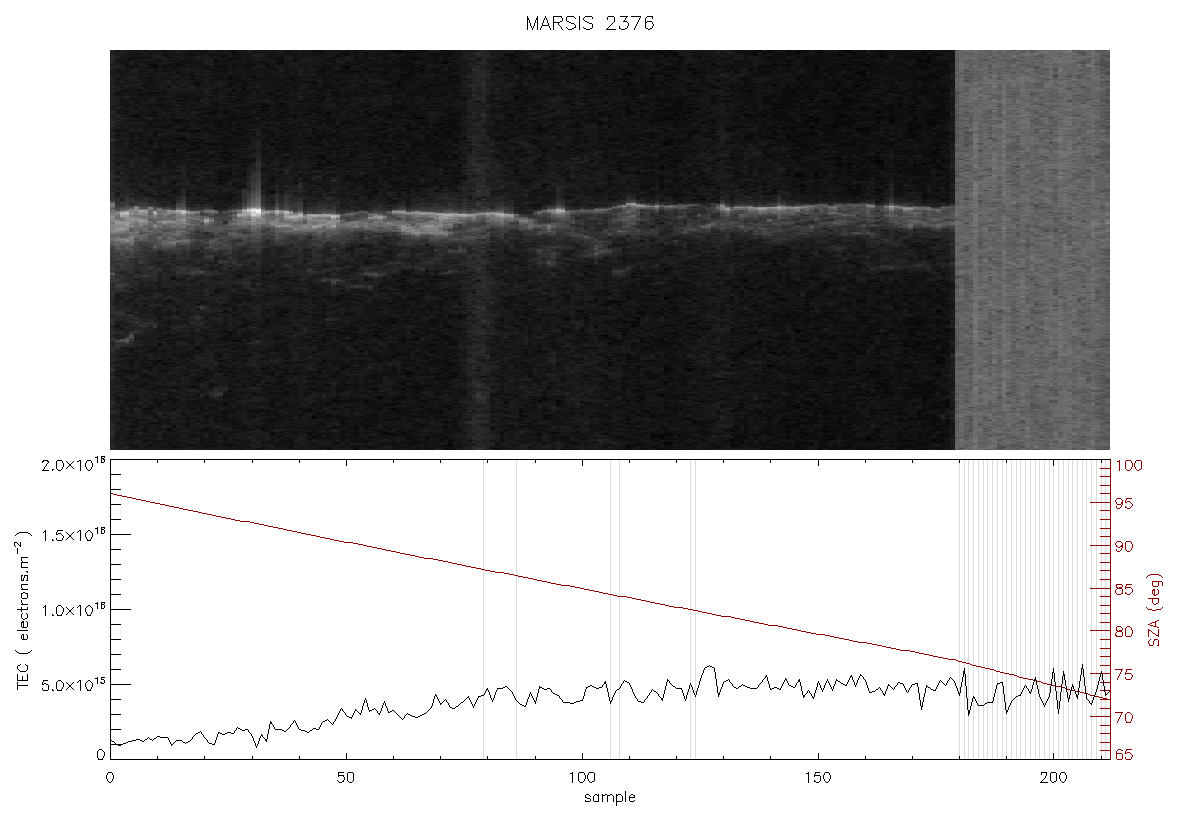Click the SZA (deg) red axis label
This screenshot has width=1180, height=830.
(1155, 610)
